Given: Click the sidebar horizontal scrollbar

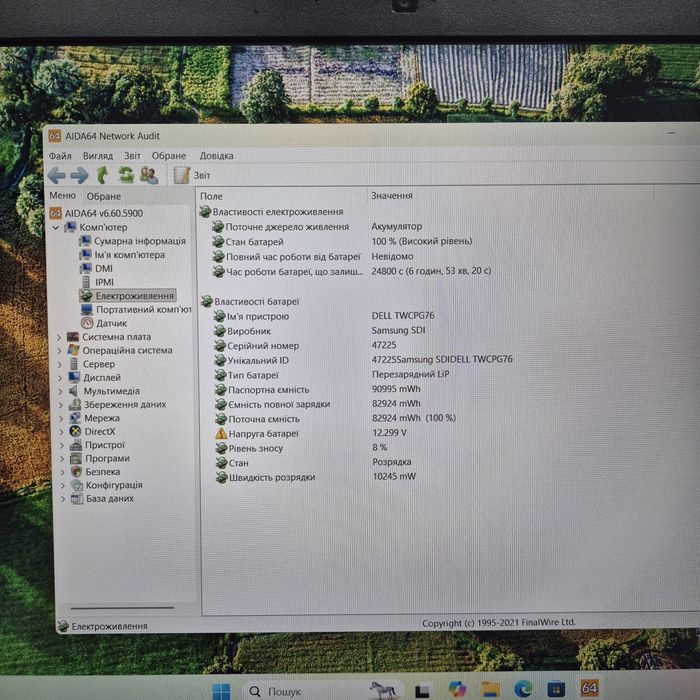Looking at the screenshot, I should (122, 608).
